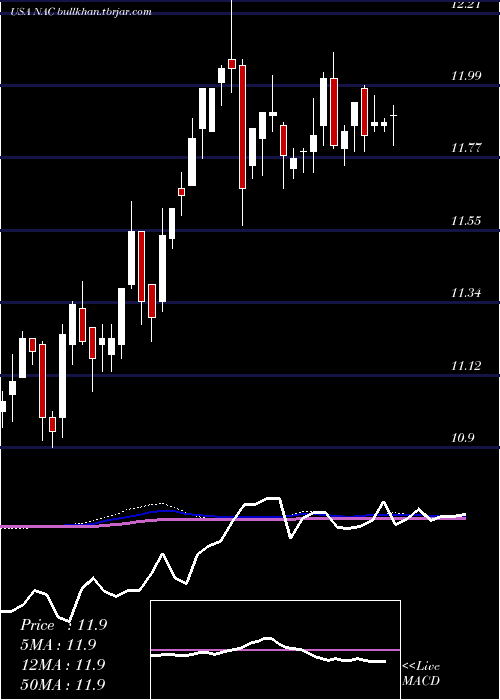Viewport: 500px width, 700px height.
Task: Click the 11.99 price axis label
Action: click(466, 75)
